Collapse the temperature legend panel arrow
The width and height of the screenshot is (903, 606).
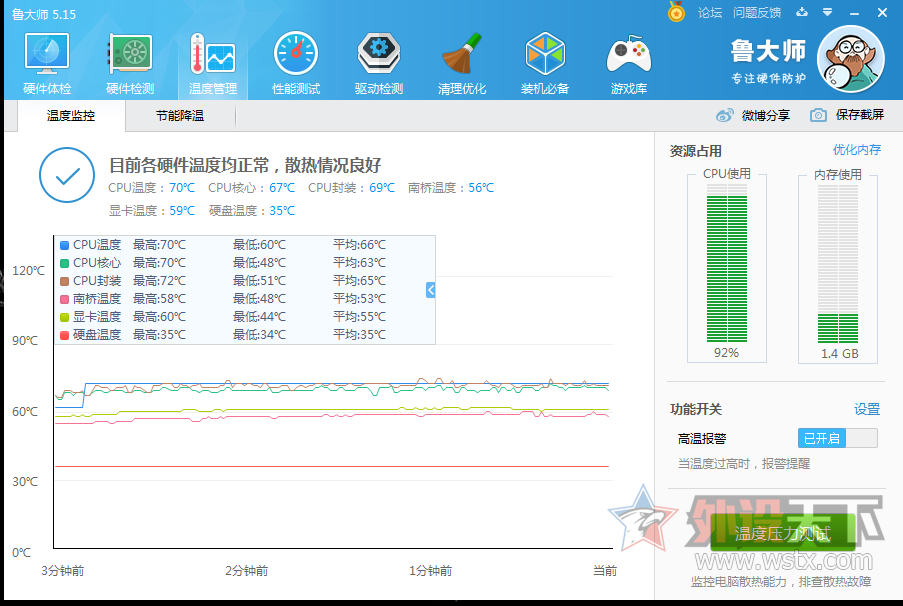pos(430,290)
